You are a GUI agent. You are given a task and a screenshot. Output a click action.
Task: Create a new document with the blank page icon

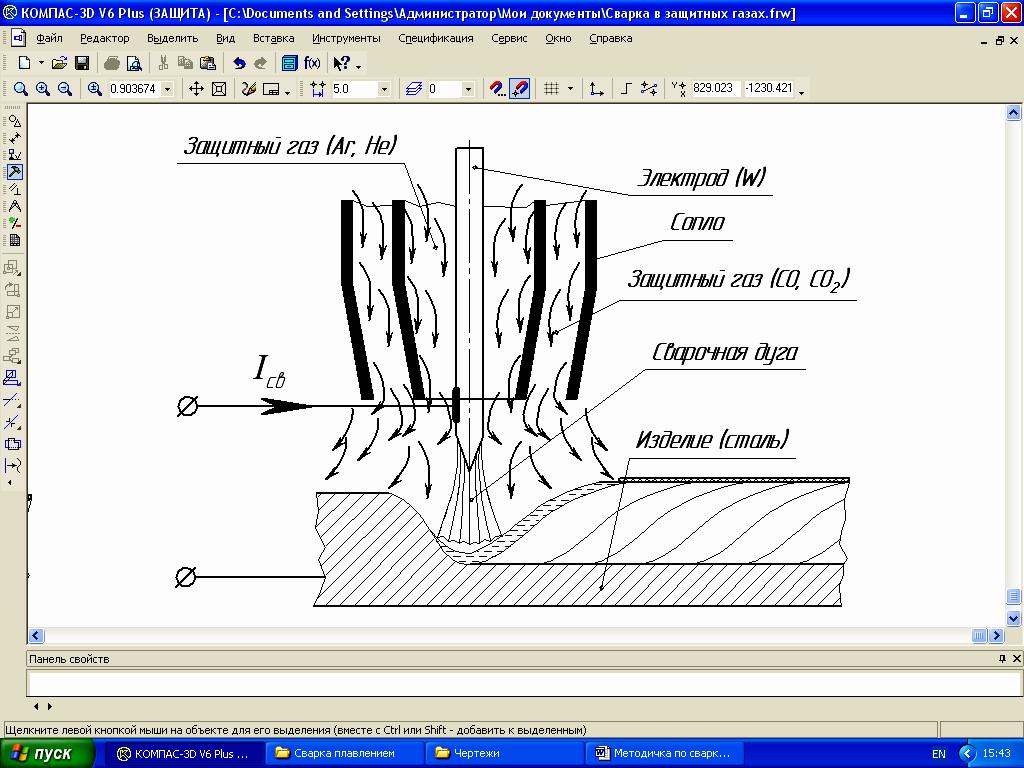24,63
